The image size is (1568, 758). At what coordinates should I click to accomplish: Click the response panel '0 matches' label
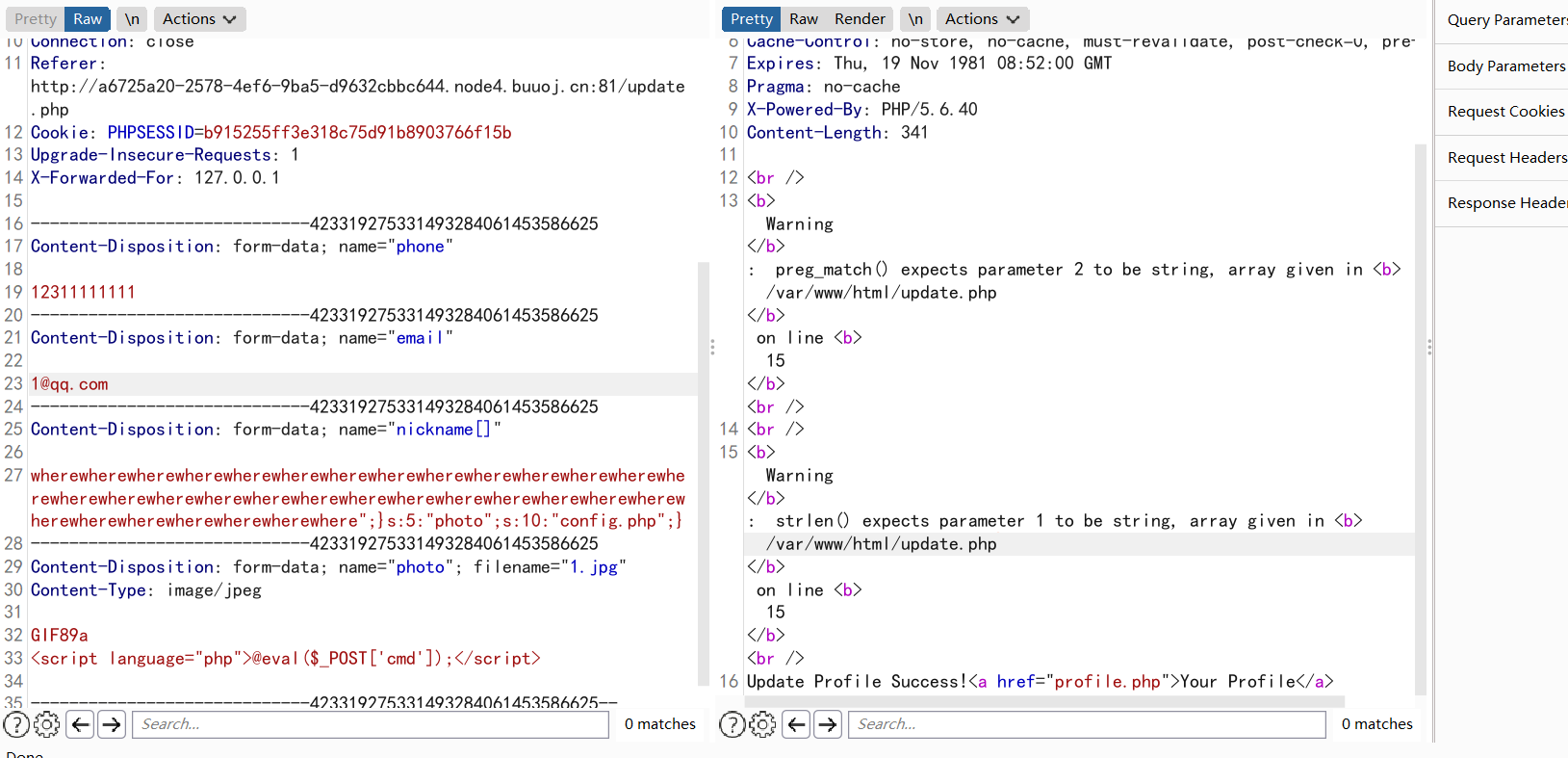(1377, 724)
